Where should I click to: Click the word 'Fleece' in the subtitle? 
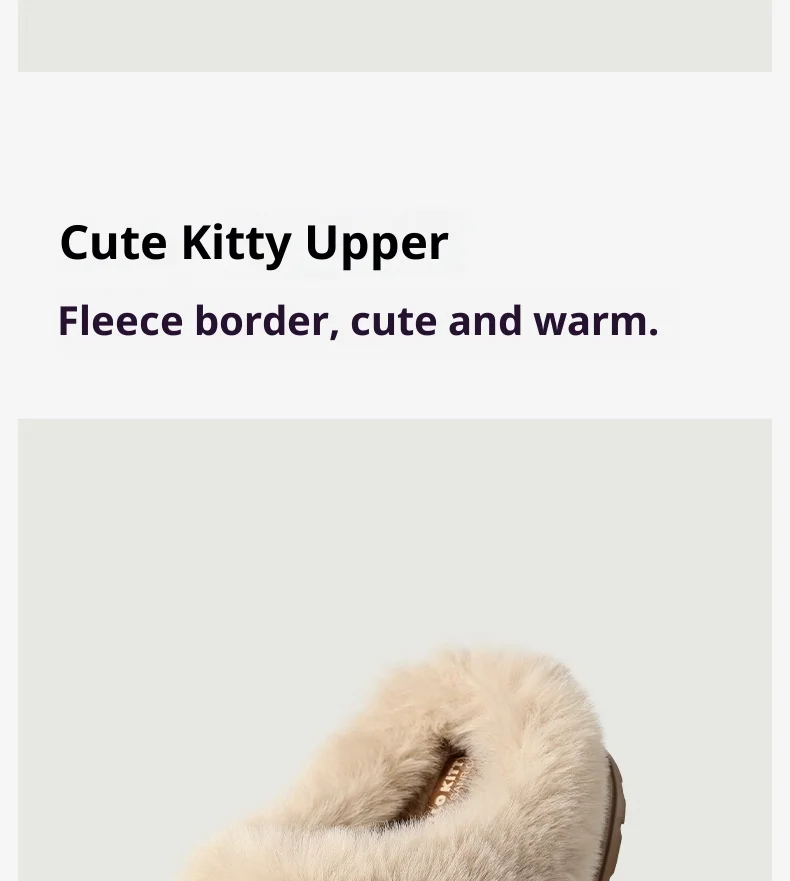[x=121, y=321]
